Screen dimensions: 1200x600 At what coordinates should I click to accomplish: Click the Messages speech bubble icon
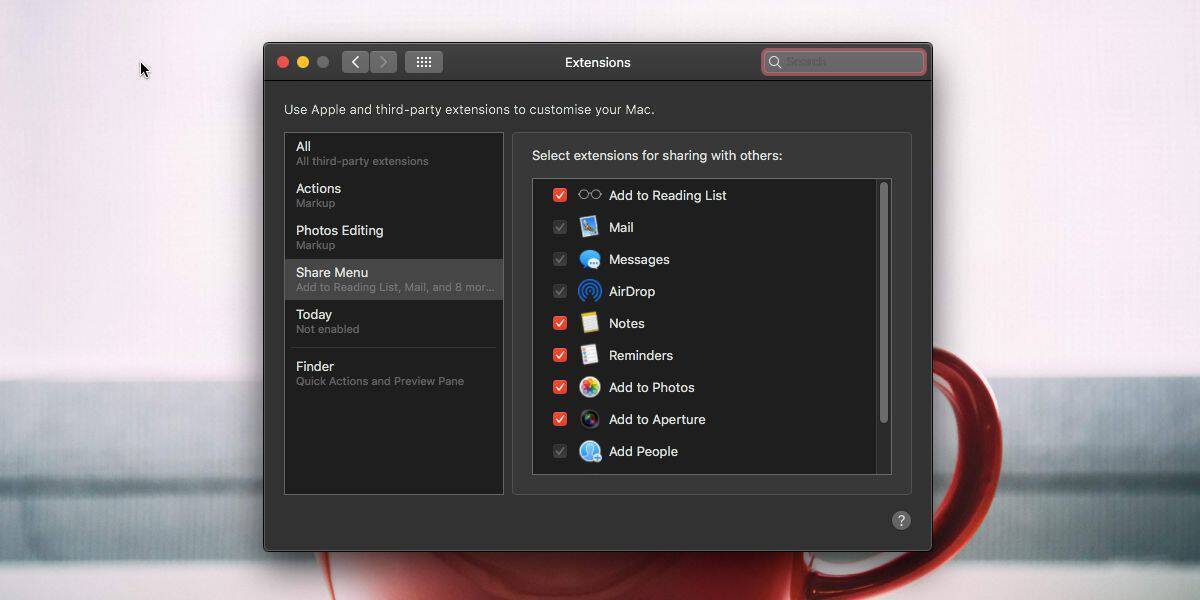pos(590,259)
